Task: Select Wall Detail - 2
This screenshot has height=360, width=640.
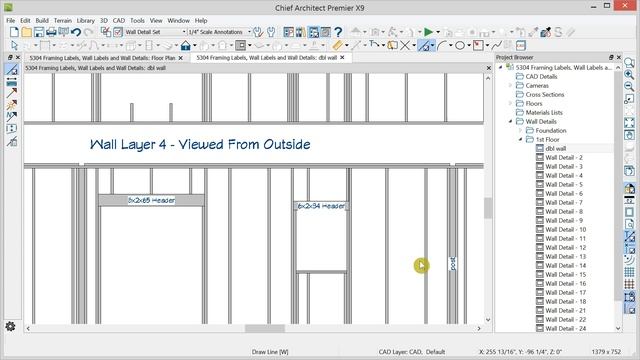Action: click(x=564, y=158)
